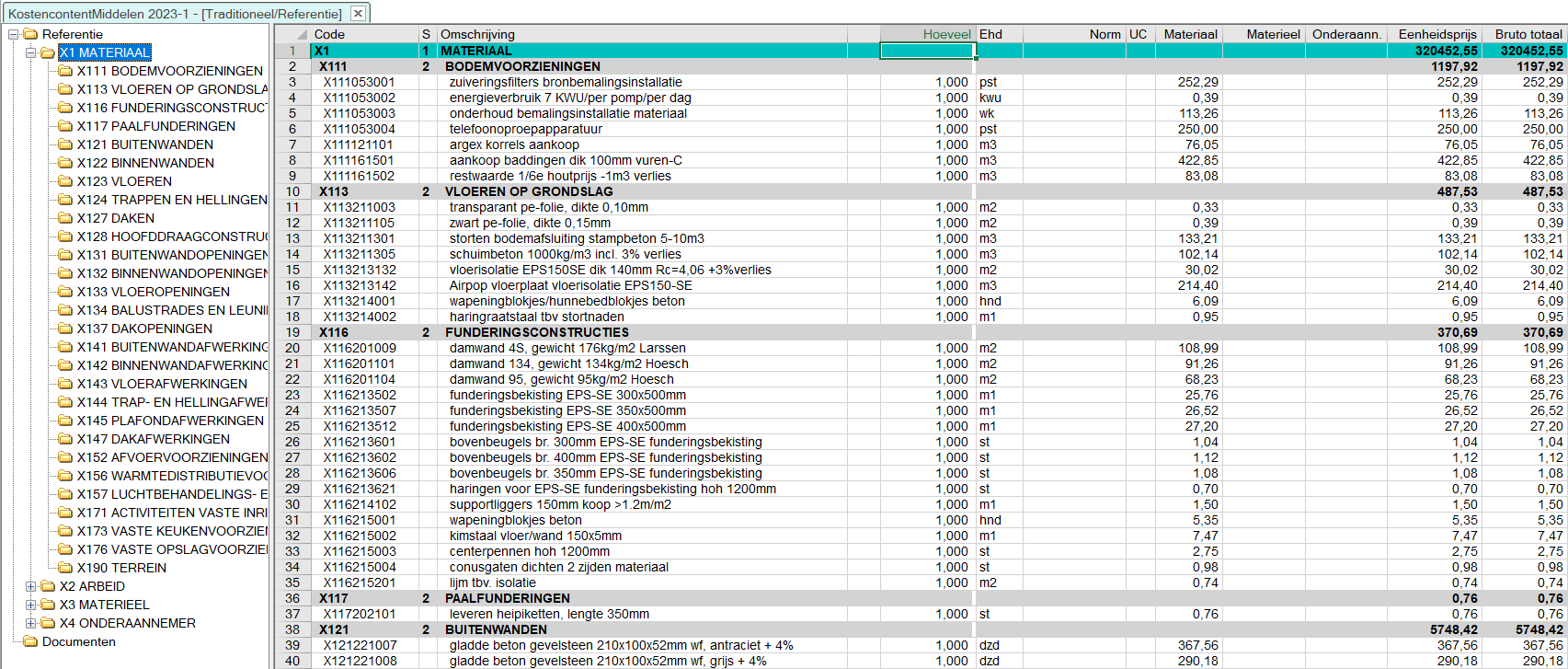Screen dimensions: 1568x669
Task: Click folder icon of X145 PLAFONDAFWERKINGEN
Action: [65, 421]
